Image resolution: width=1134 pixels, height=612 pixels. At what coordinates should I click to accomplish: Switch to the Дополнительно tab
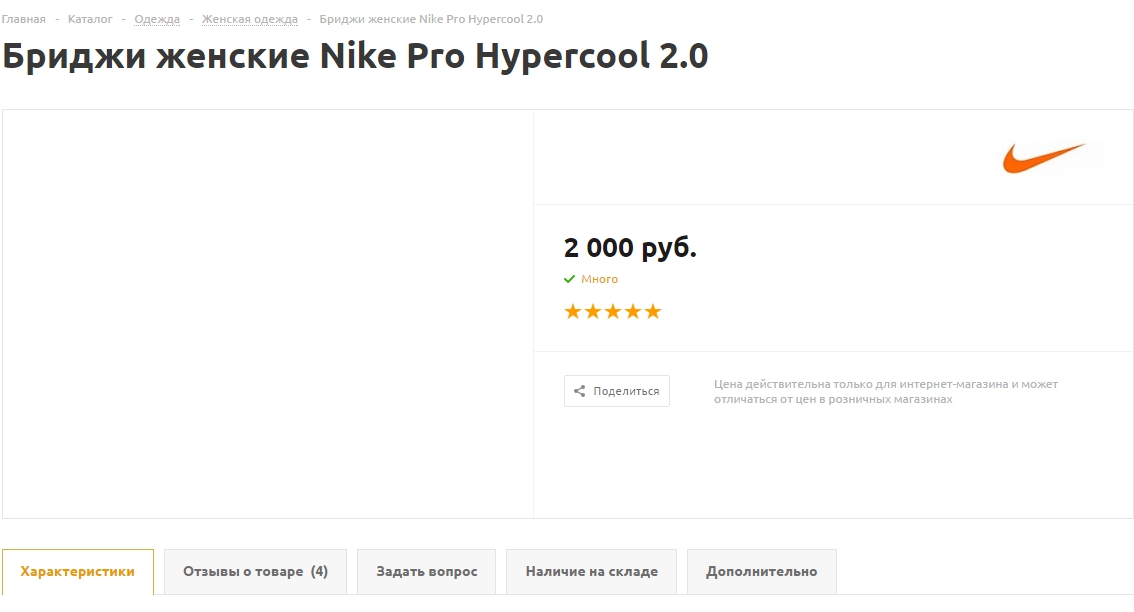point(762,571)
